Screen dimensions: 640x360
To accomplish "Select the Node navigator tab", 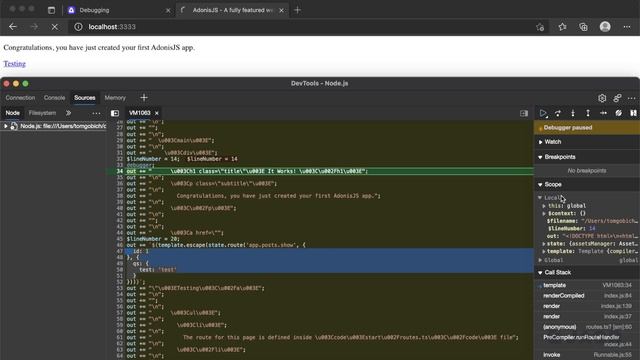I will (12, 113).
